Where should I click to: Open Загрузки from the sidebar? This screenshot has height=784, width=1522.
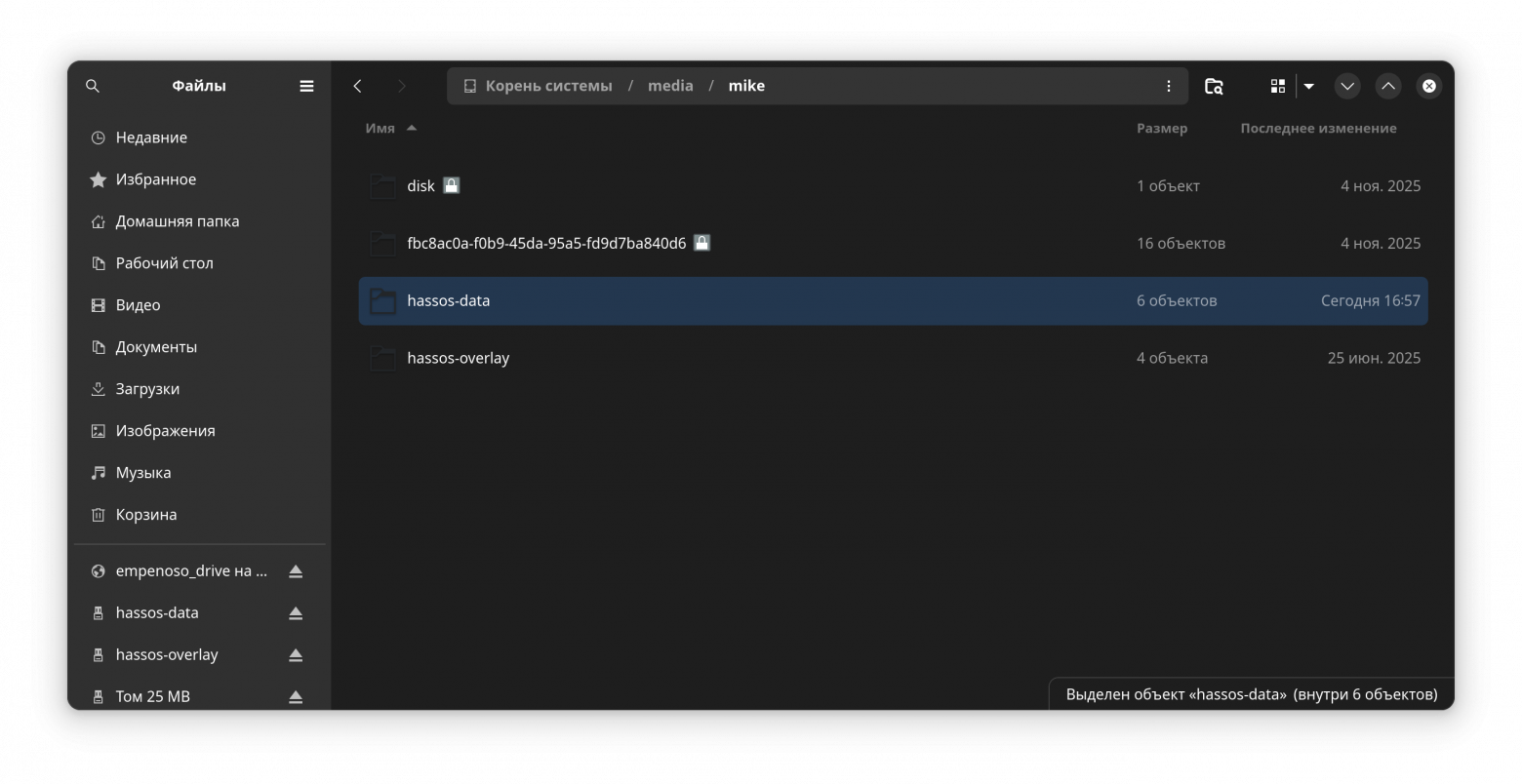pos(146,388)
